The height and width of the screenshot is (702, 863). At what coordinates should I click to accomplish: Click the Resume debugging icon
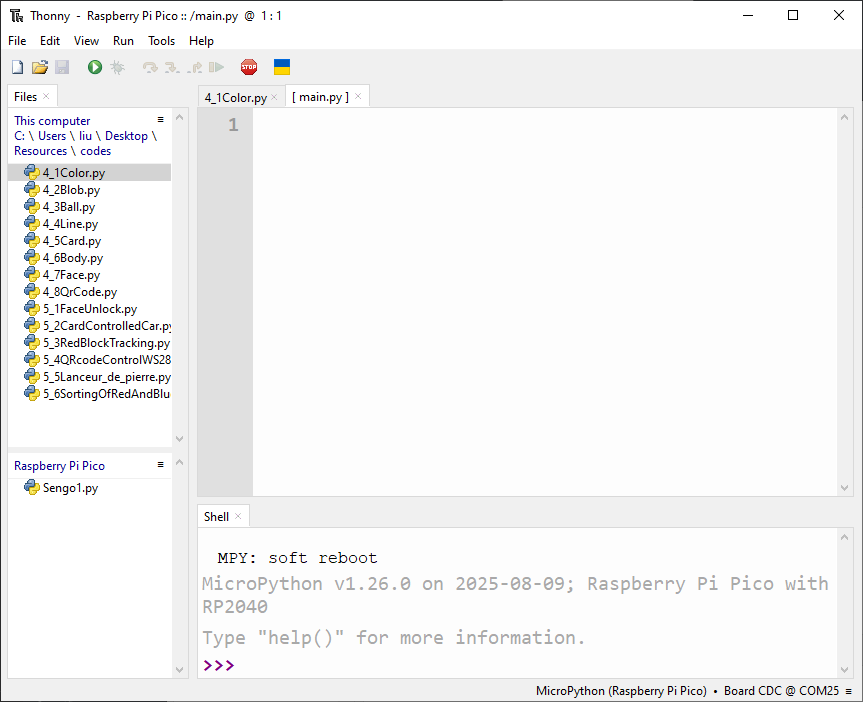pyautogui.click(x=216, y=67)
